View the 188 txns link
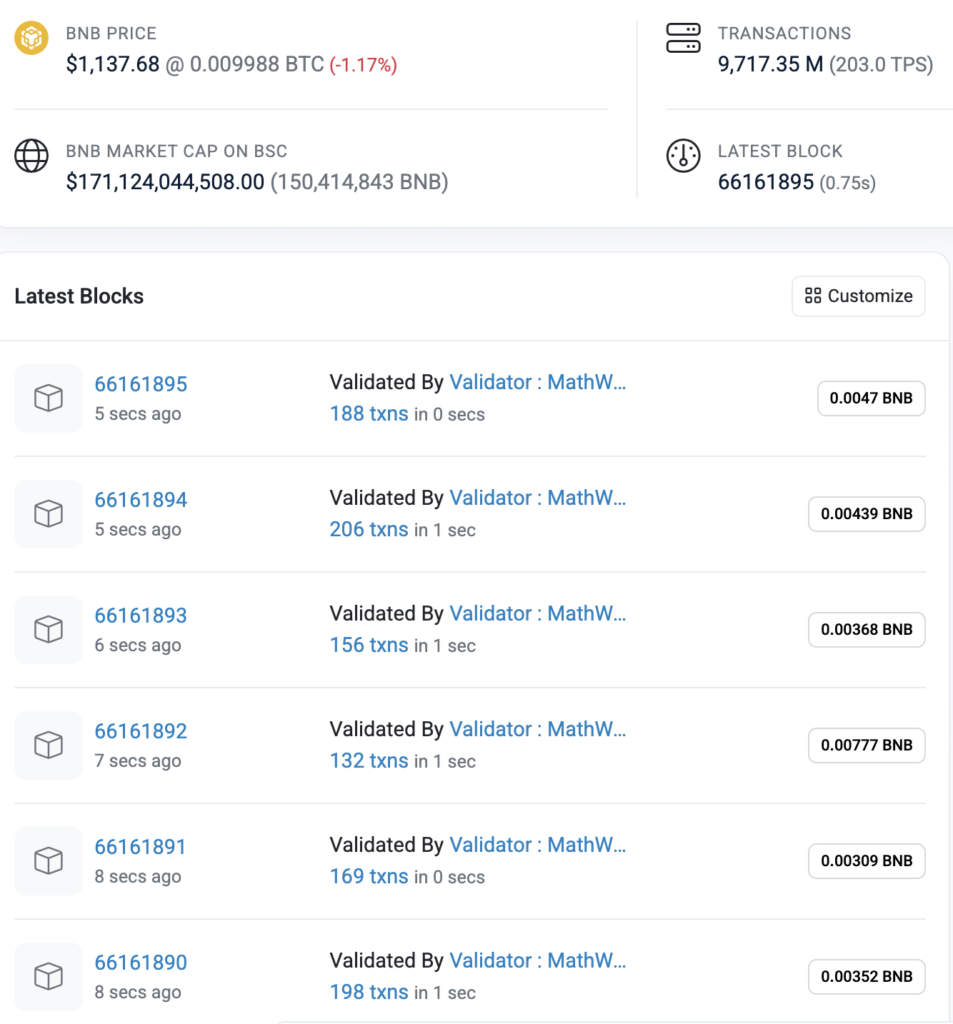The width and height of the screenshot is (953, 1024). tap(369, 414)
